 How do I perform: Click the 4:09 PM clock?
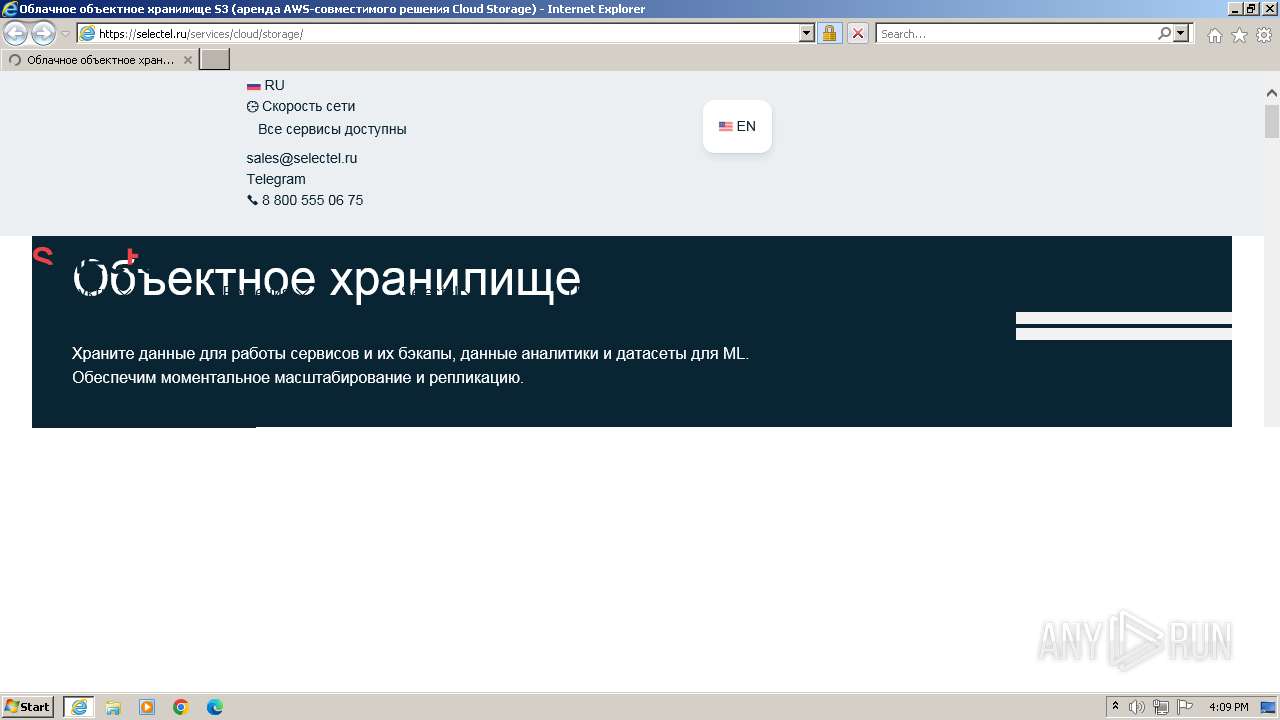click(x=1228, y=707)
